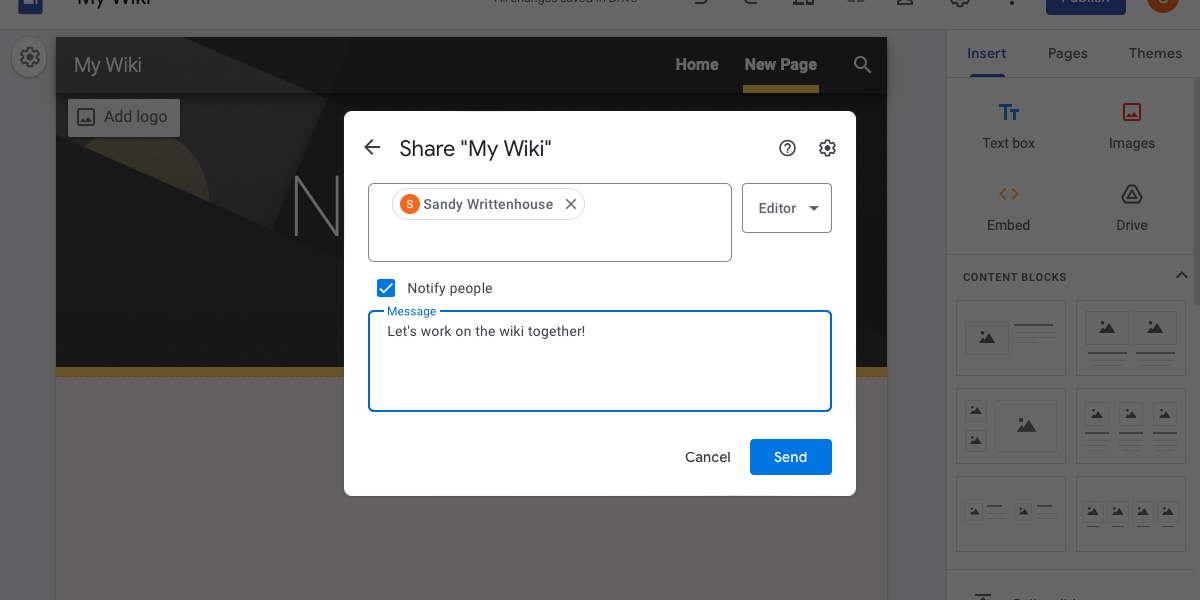
Task: Send the share invitation
Action: tap(791, 457)
